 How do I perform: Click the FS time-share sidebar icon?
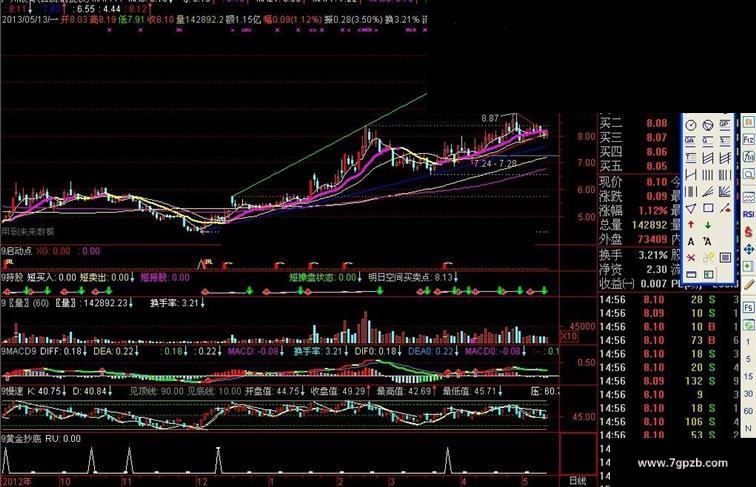click(748, 308)
